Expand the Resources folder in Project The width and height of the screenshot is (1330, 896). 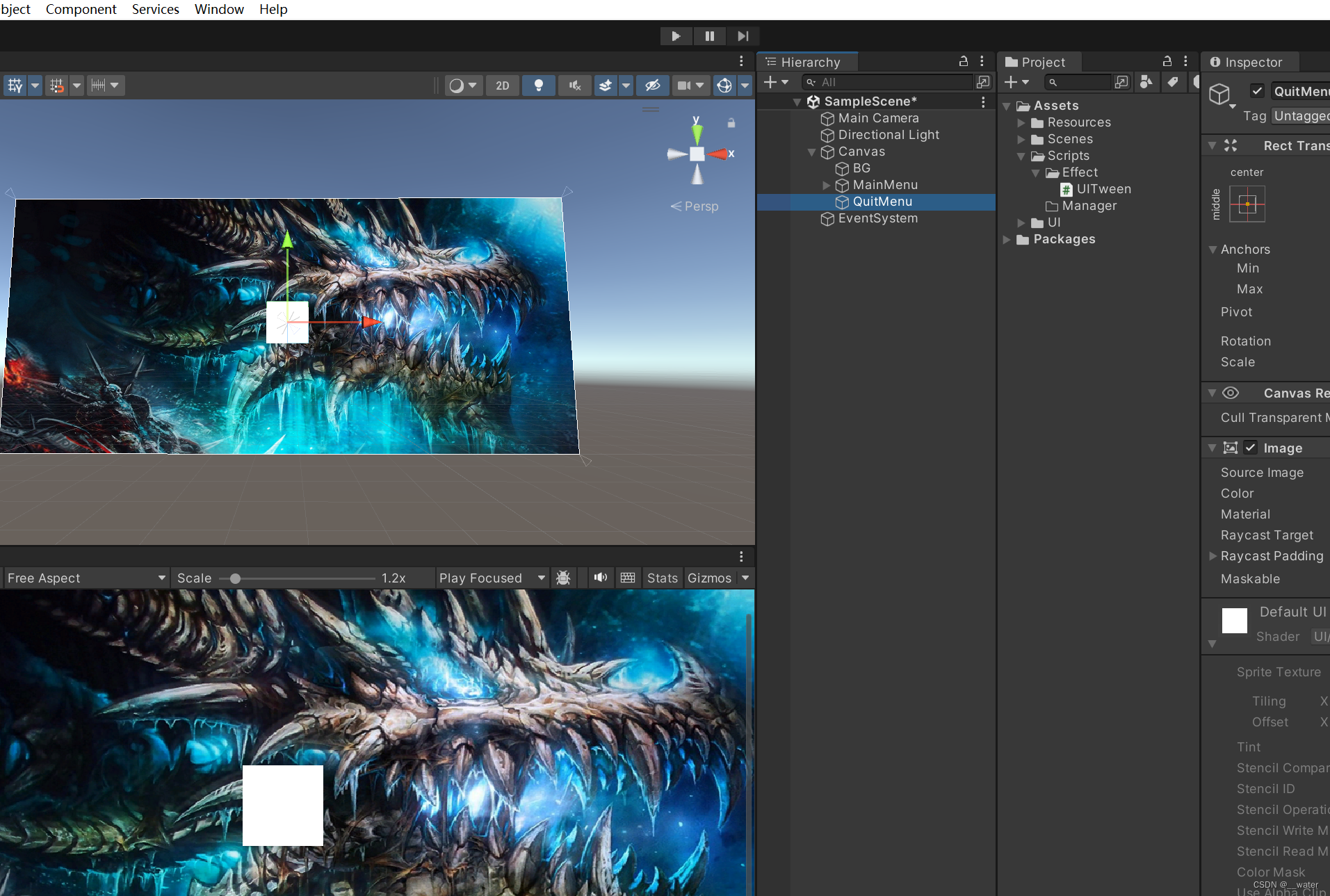1021,123
